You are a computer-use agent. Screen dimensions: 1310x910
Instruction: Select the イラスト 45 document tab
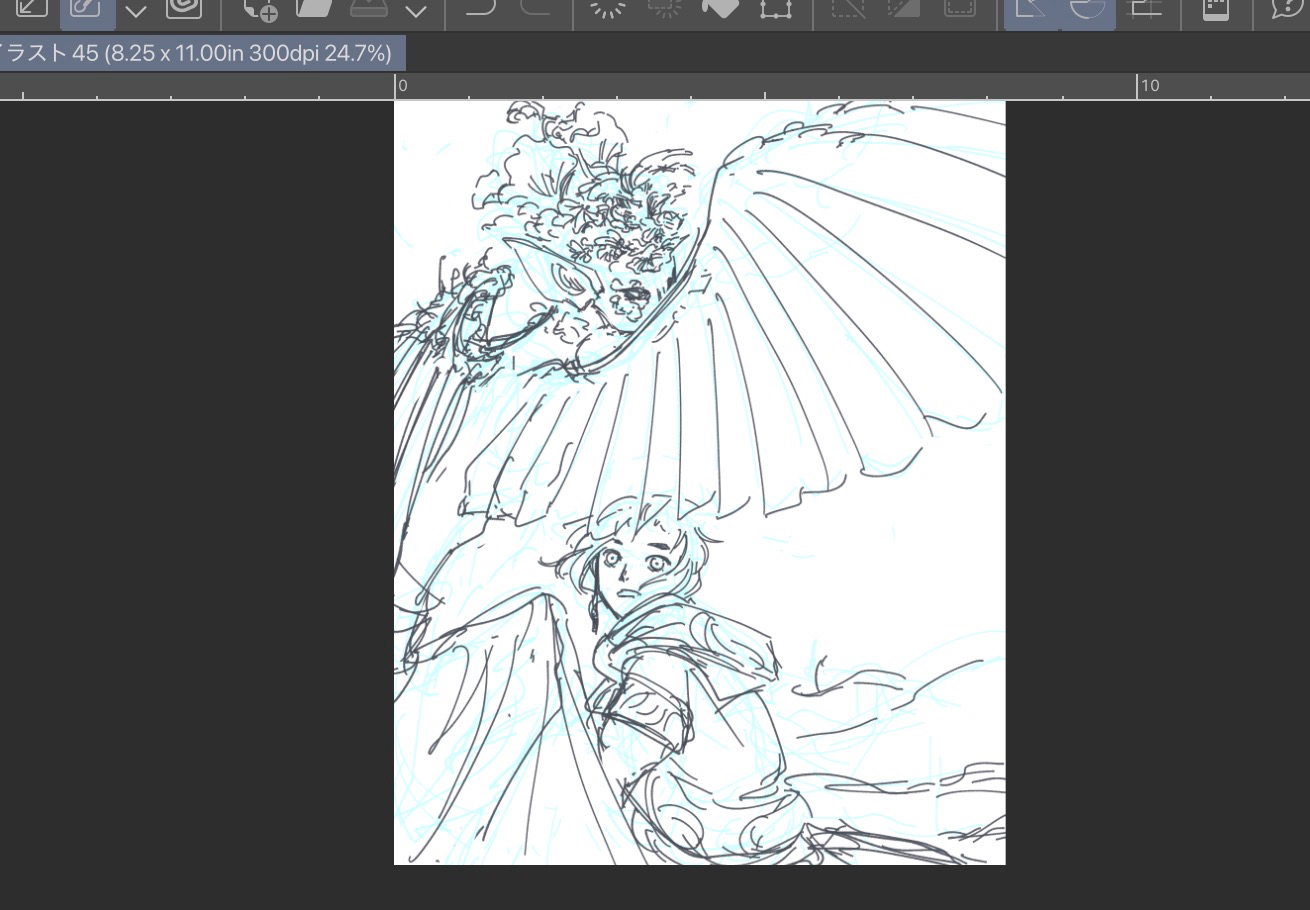click(x=200, y=54)
